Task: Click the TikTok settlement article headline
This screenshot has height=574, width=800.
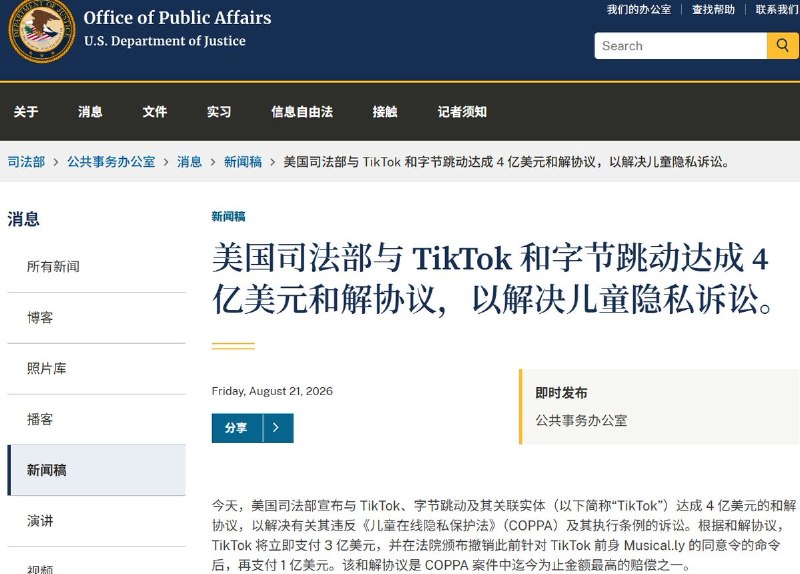Action: 491,278
